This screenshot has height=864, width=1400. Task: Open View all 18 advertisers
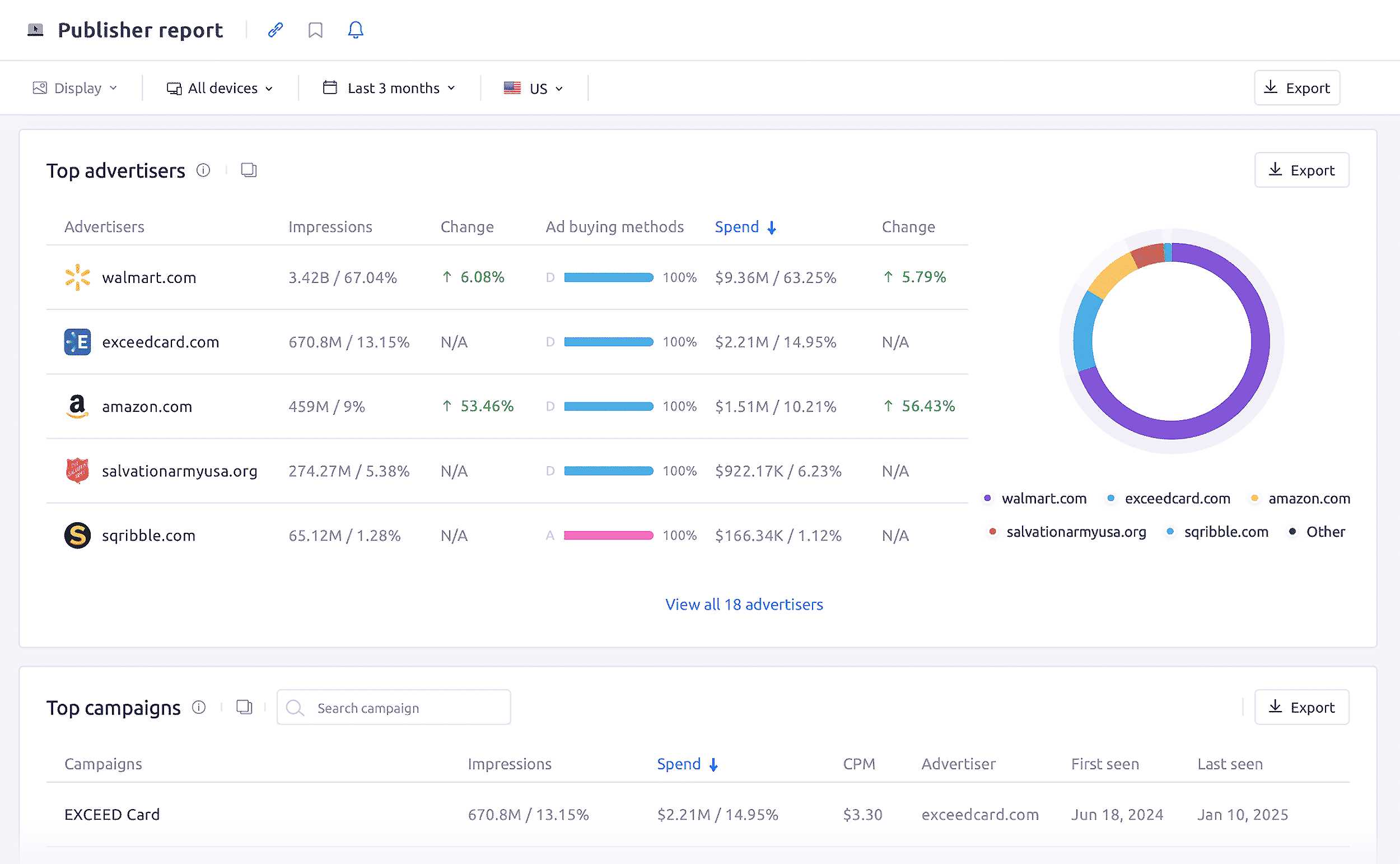coord(744,604)
